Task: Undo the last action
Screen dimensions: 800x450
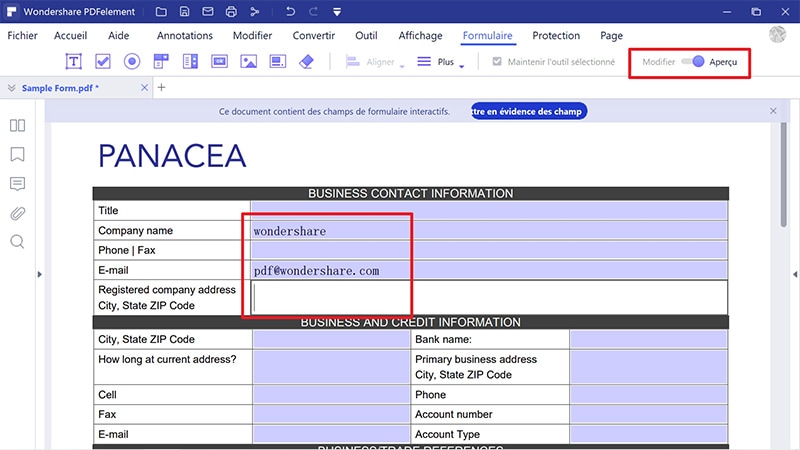Action: pos(290,11)
